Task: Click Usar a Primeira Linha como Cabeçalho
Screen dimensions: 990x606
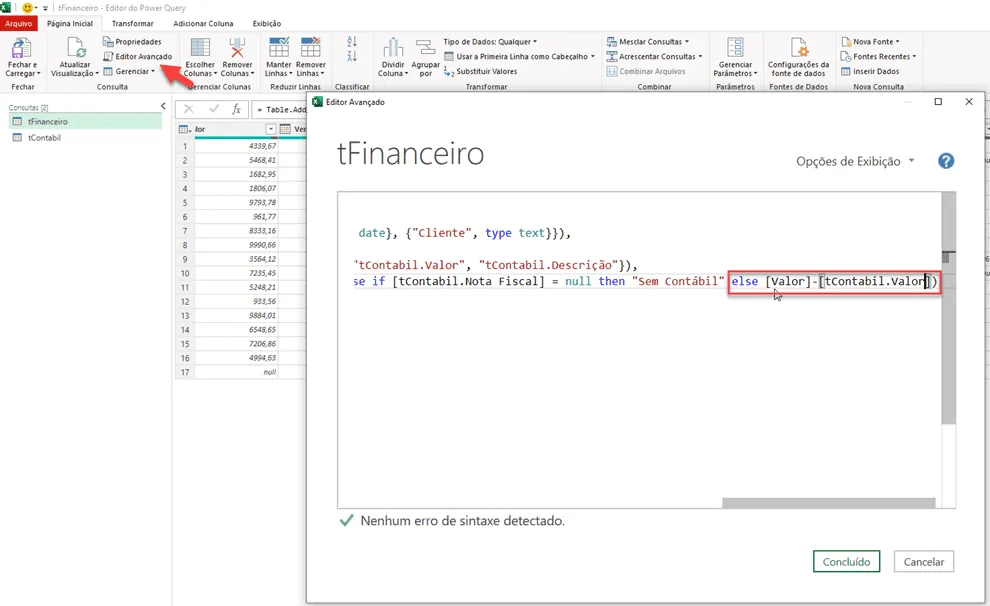Action: [x=519, y=56]
